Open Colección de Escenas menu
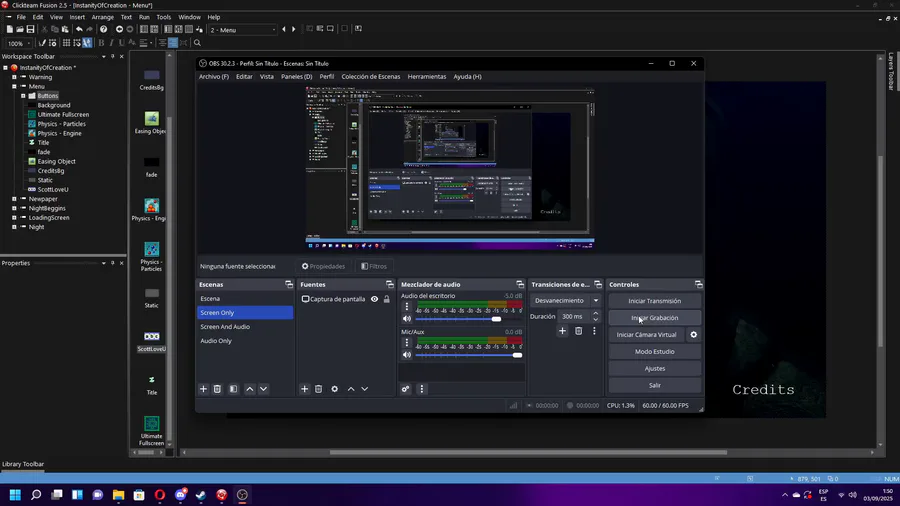The image size is (900, 506). click(371, 76)
